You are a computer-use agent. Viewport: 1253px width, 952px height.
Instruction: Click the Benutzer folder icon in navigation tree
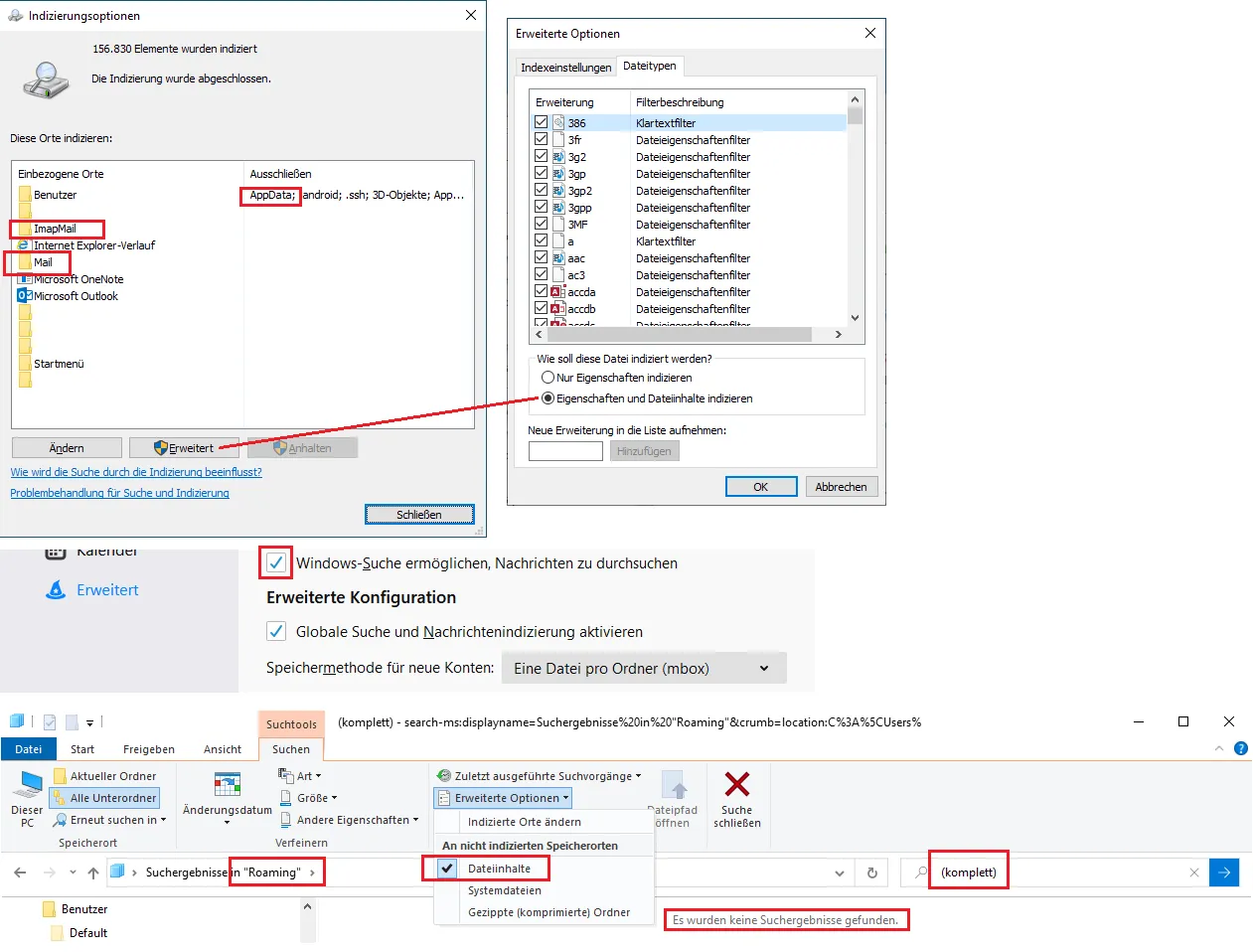pyautogui.click(x=50, y=909)
